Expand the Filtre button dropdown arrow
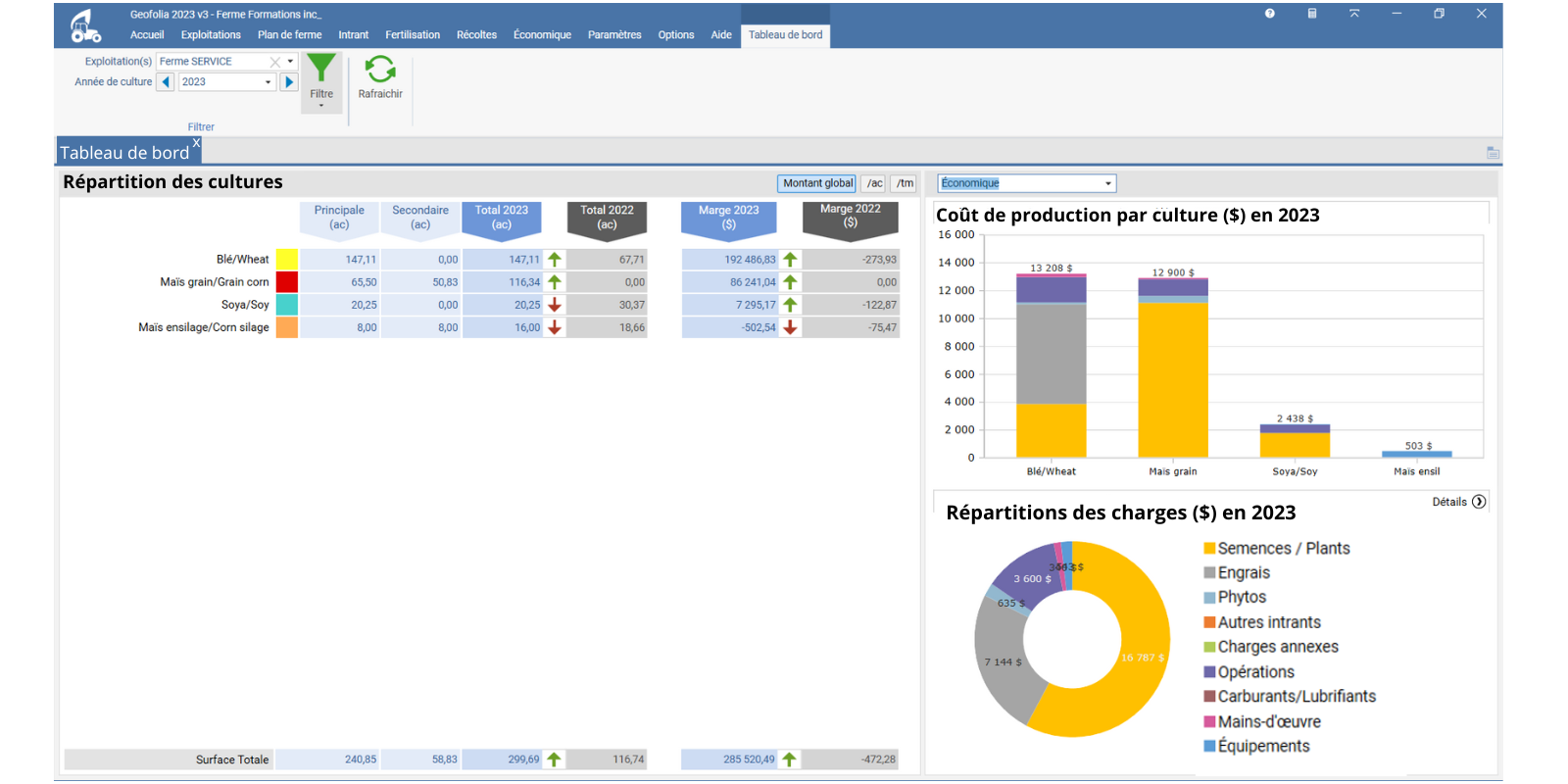1568x784 pixels. coord(321,106)
